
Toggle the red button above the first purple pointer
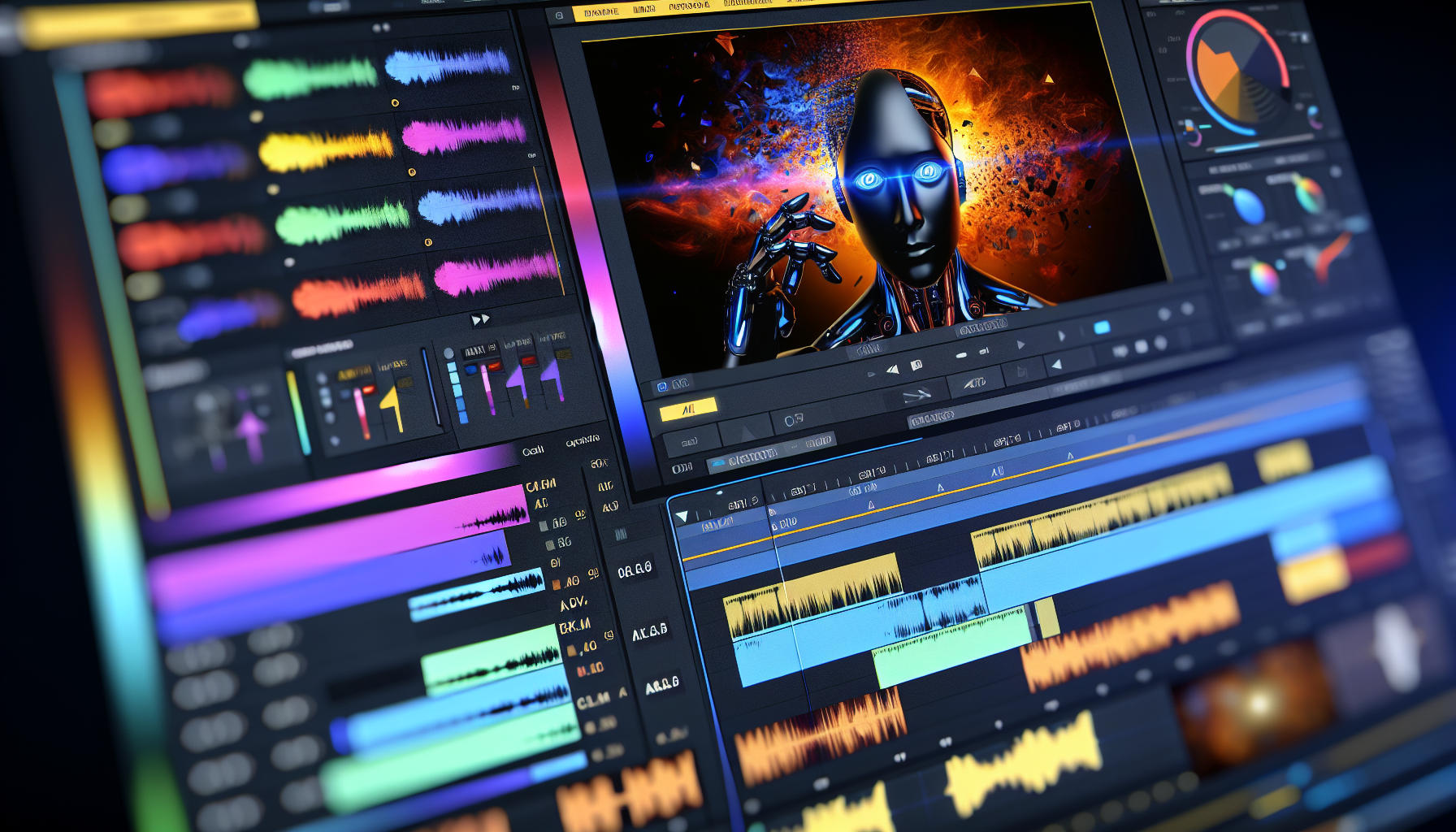pyautogui.click(x=529, y=360)
